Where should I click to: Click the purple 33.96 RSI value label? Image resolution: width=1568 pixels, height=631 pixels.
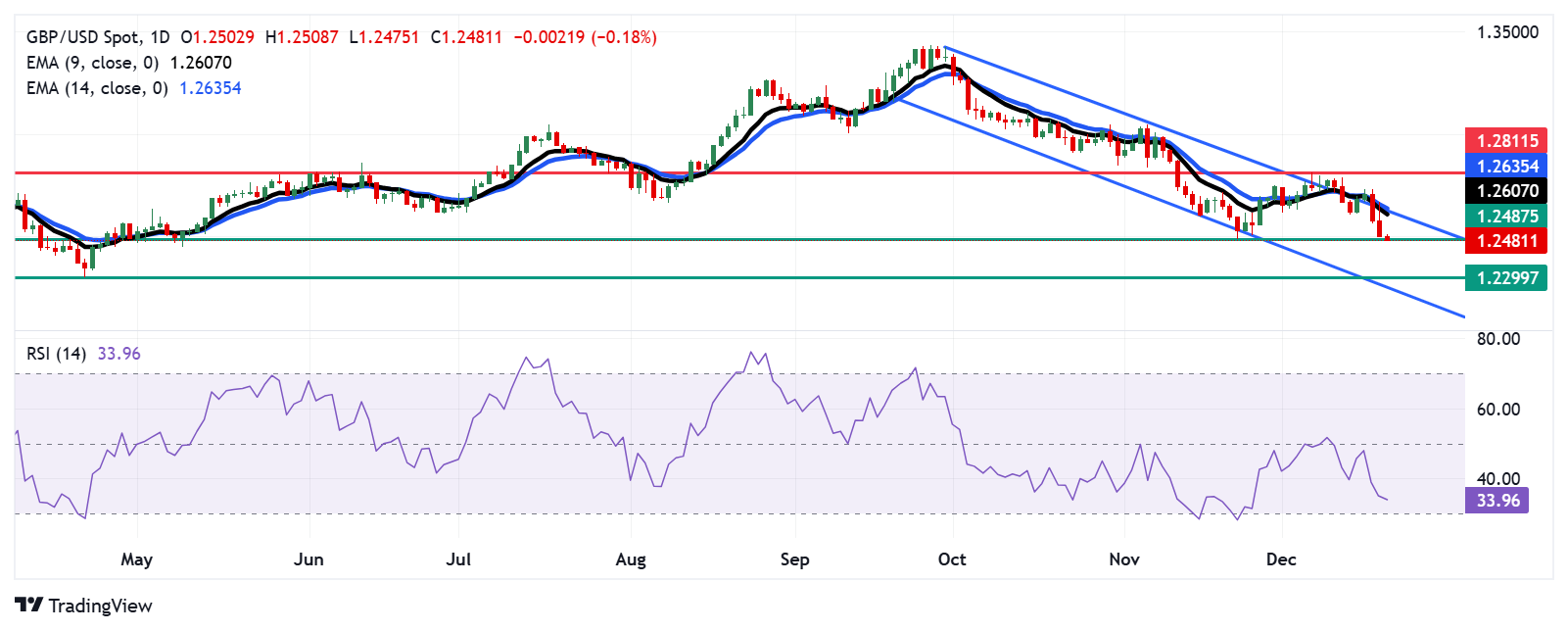coord(1497,501)
